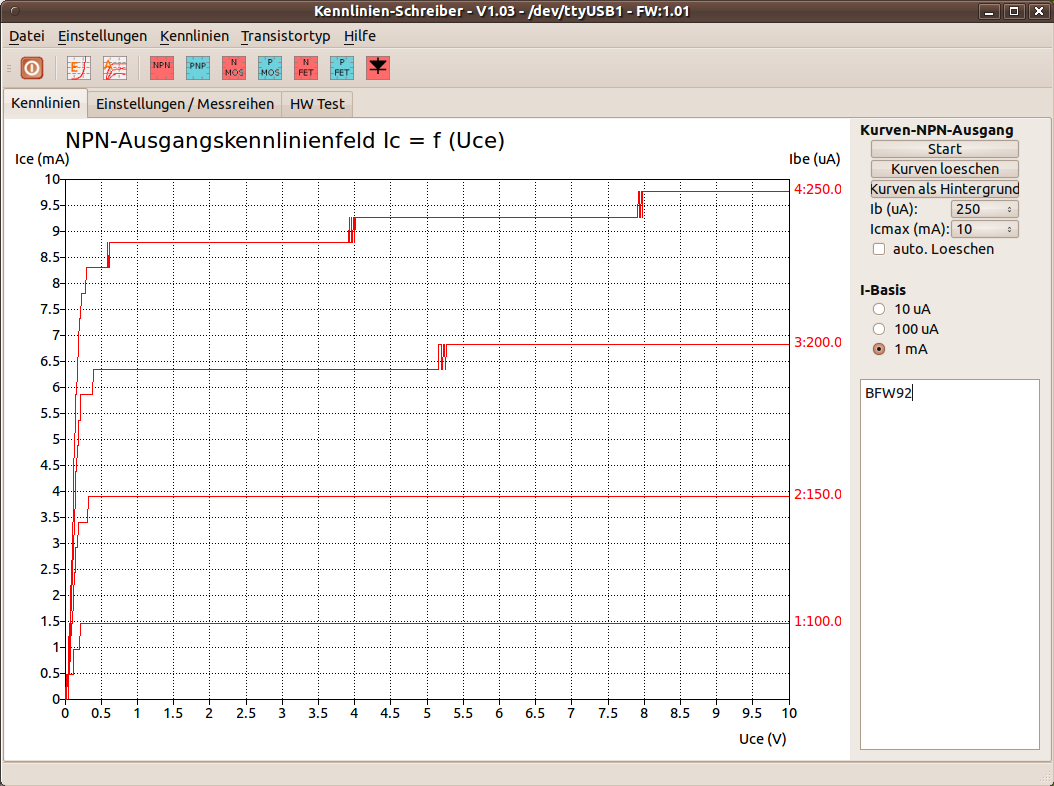The width and height of the screenshot is (1054, 786).
Task: Switch to the Kennlinien tab
Action: coord(46,104)
